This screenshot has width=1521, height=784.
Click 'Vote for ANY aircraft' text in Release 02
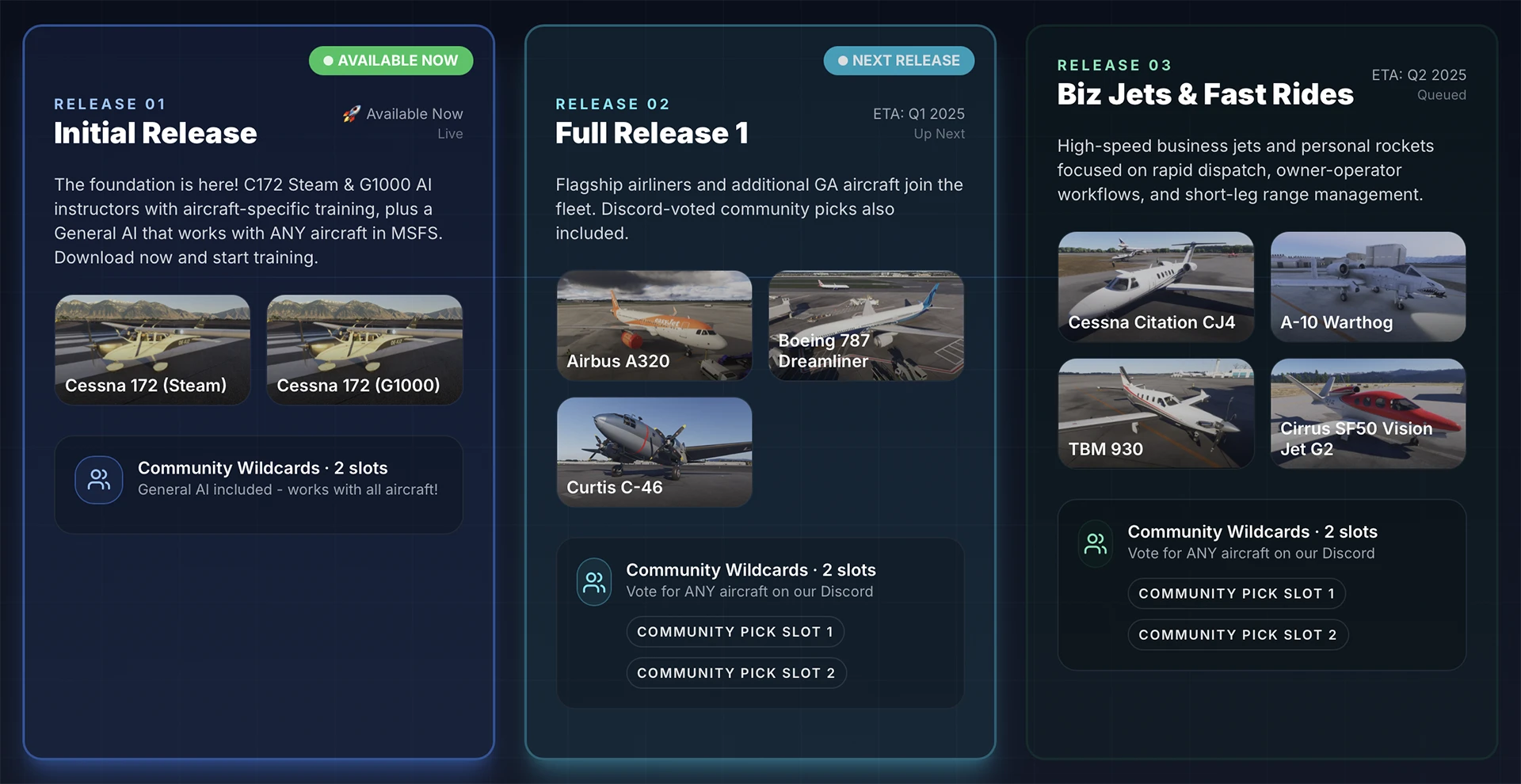pos(749,592)
